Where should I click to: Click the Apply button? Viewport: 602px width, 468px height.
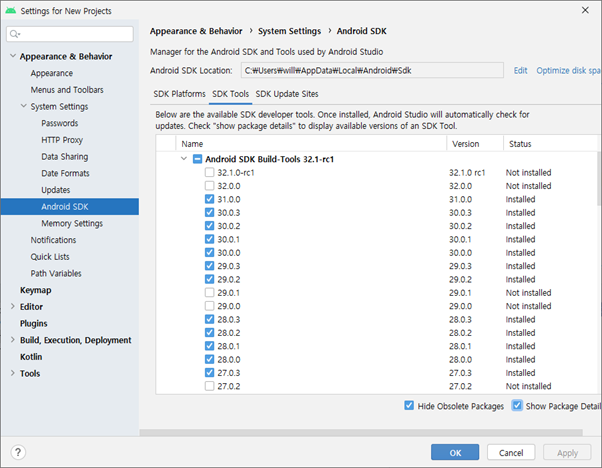click(567, 453)
